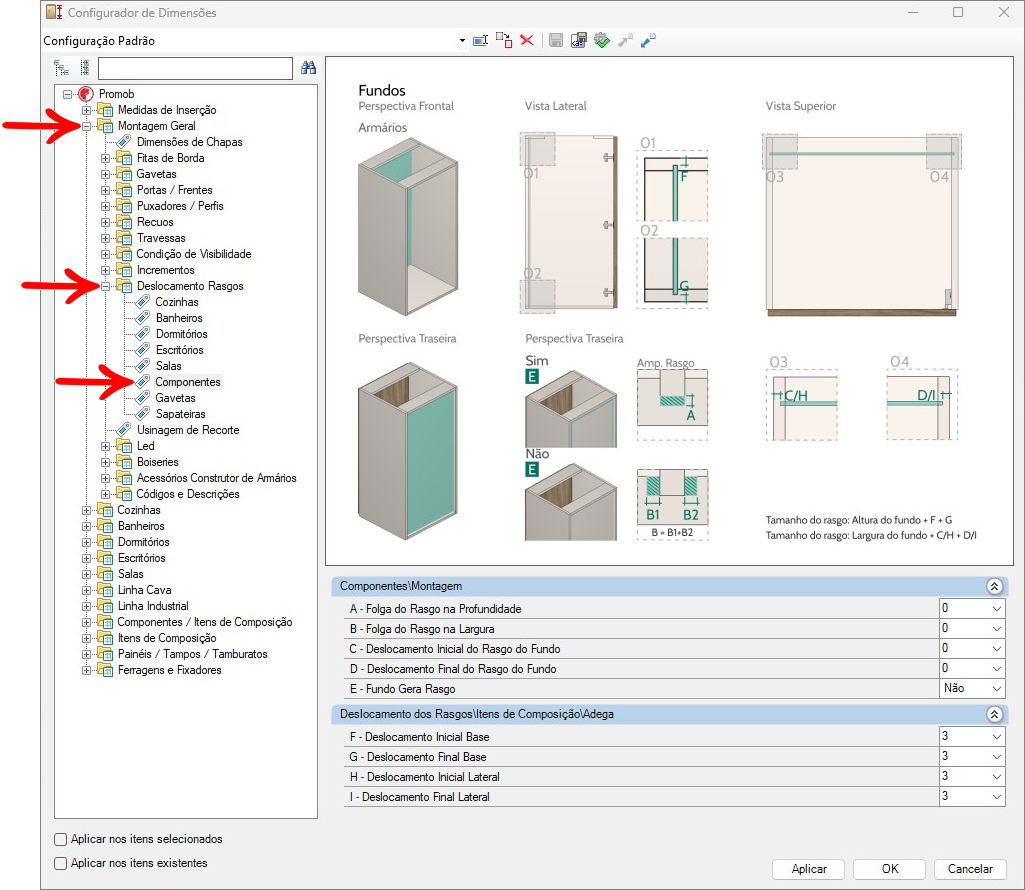Viewport: 1025px width, 890px height.
Task: Check 'Aplicar nos itens existentes' option
Action: click(61, 863)
